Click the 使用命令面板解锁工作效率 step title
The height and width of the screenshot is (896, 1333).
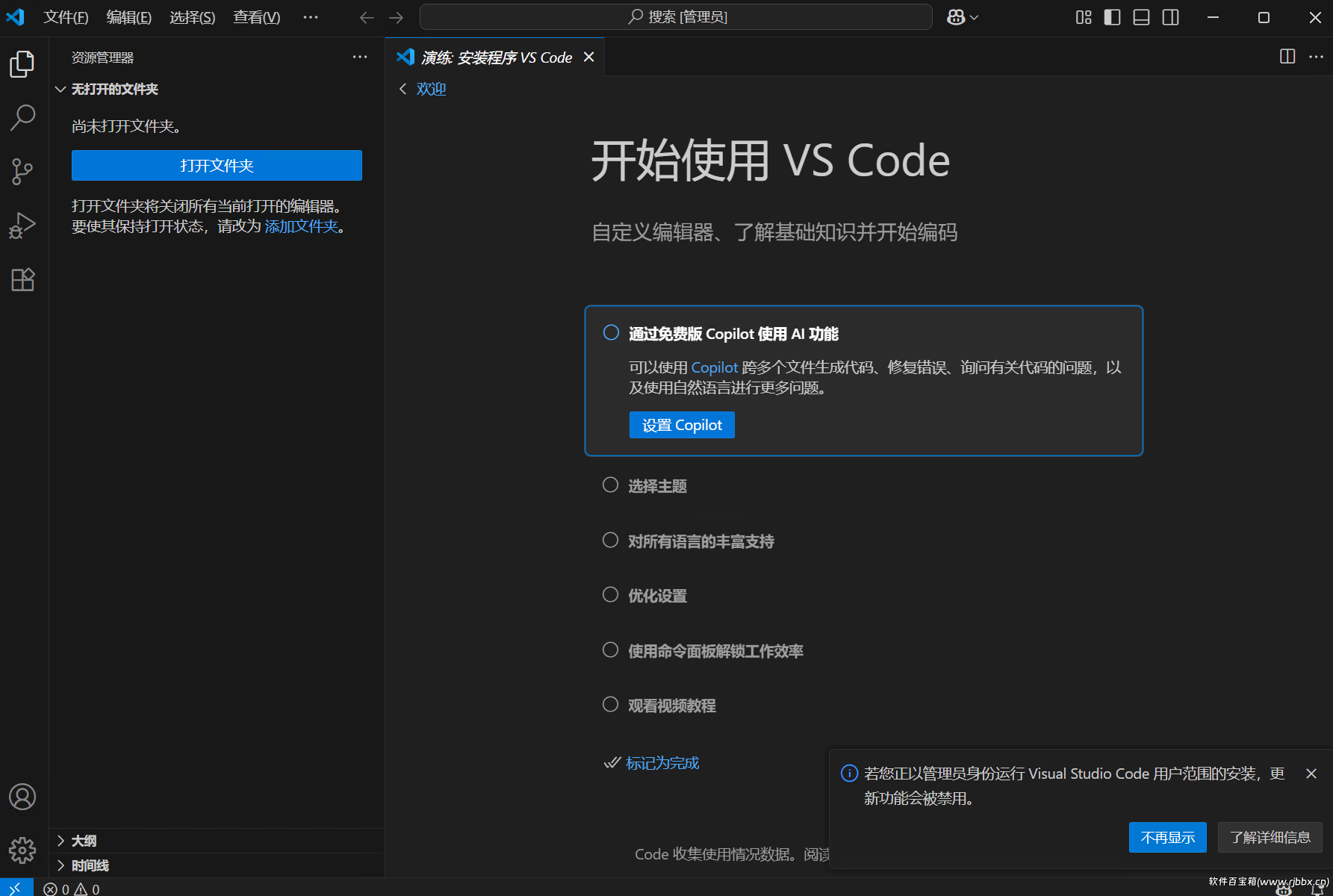coord(715,651)
